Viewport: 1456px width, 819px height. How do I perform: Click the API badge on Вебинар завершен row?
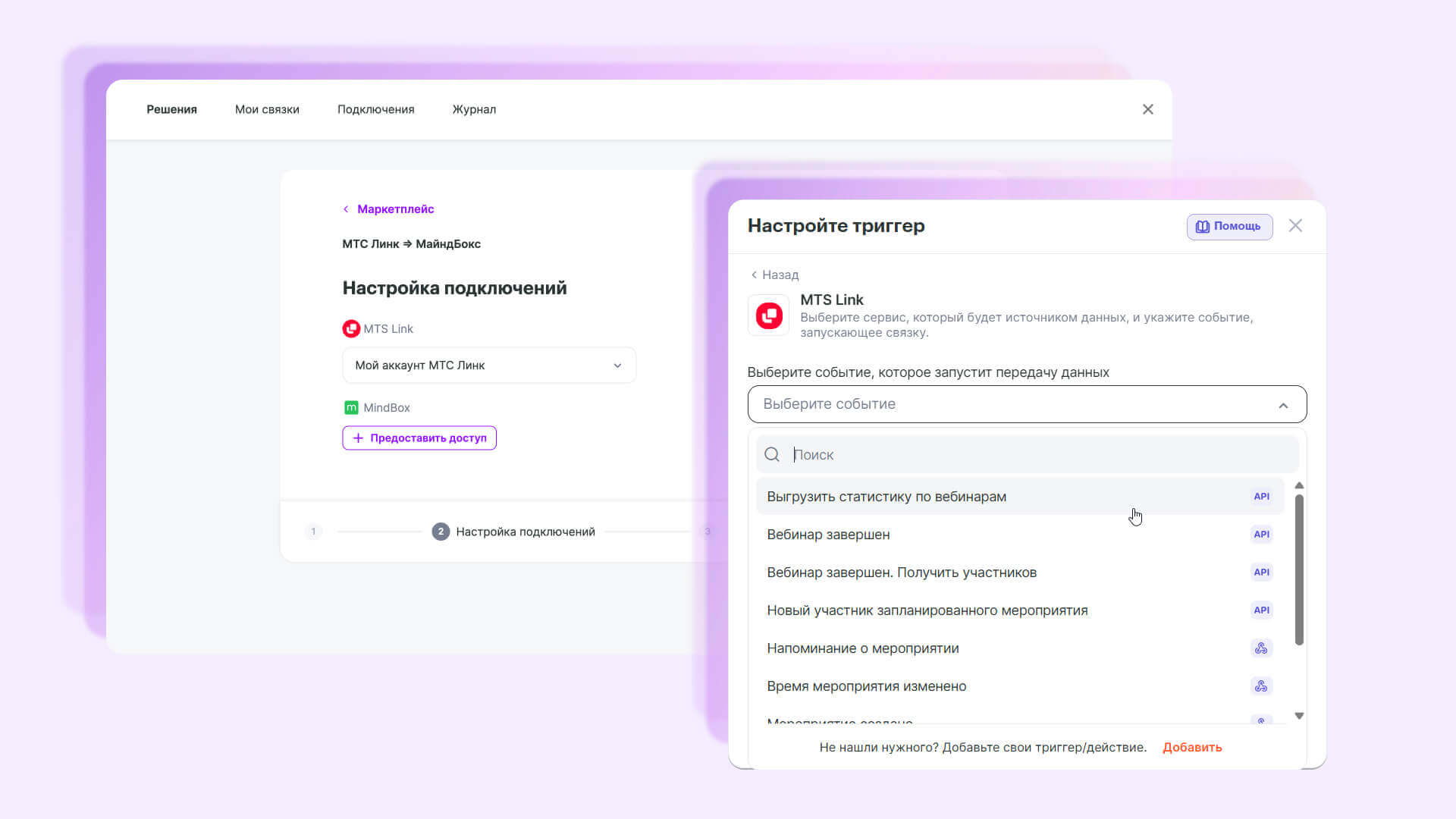[1261, 535]
